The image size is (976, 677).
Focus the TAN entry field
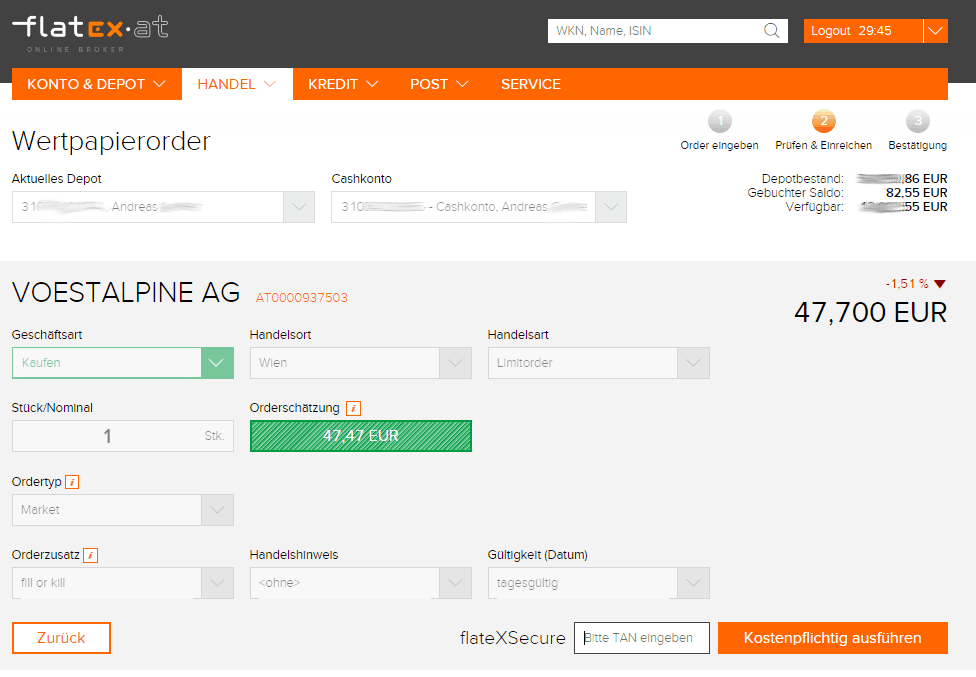[641, 638]
